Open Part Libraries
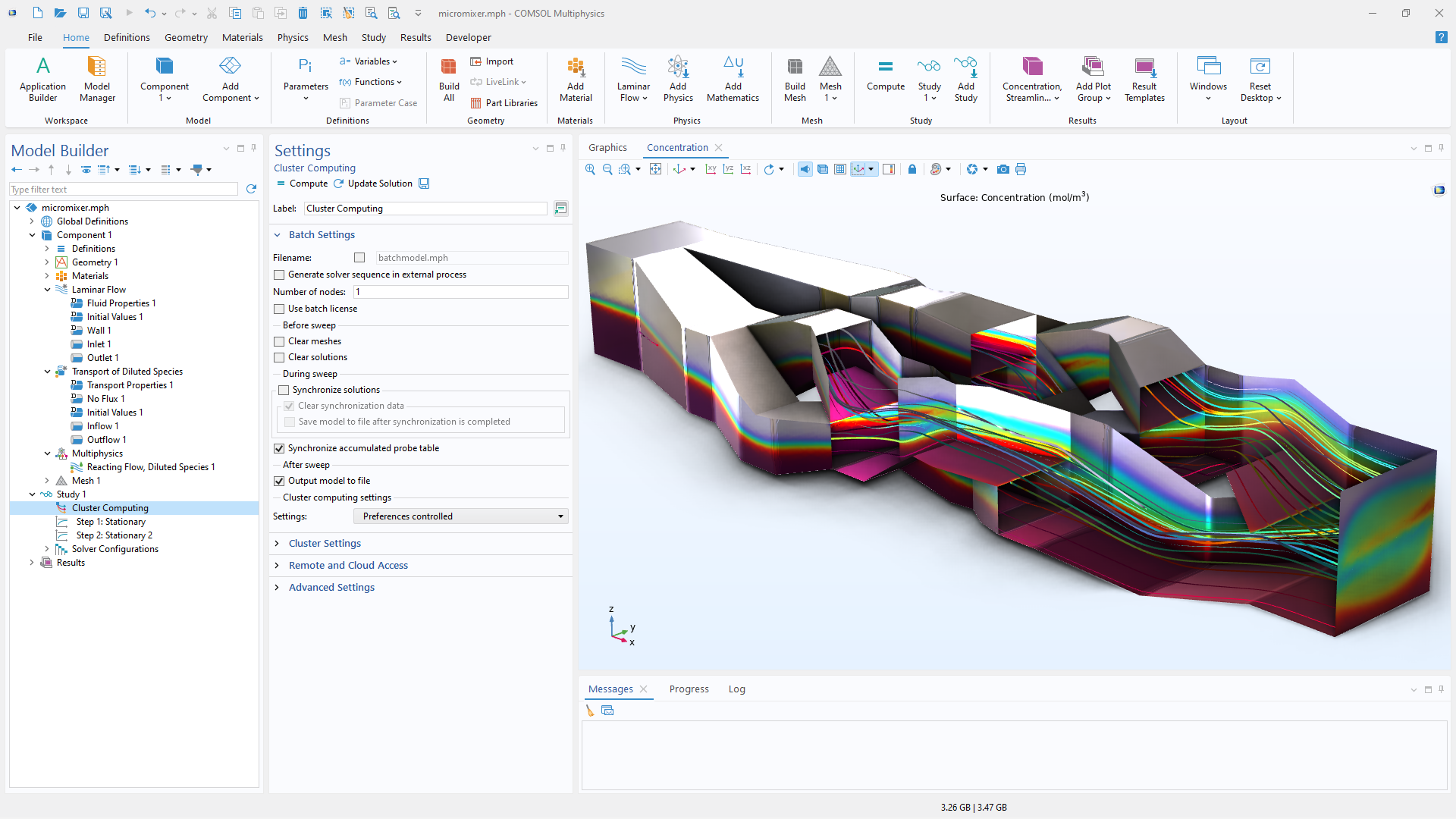The width and height of the screenshot is (1456, 819). point(504,103)
